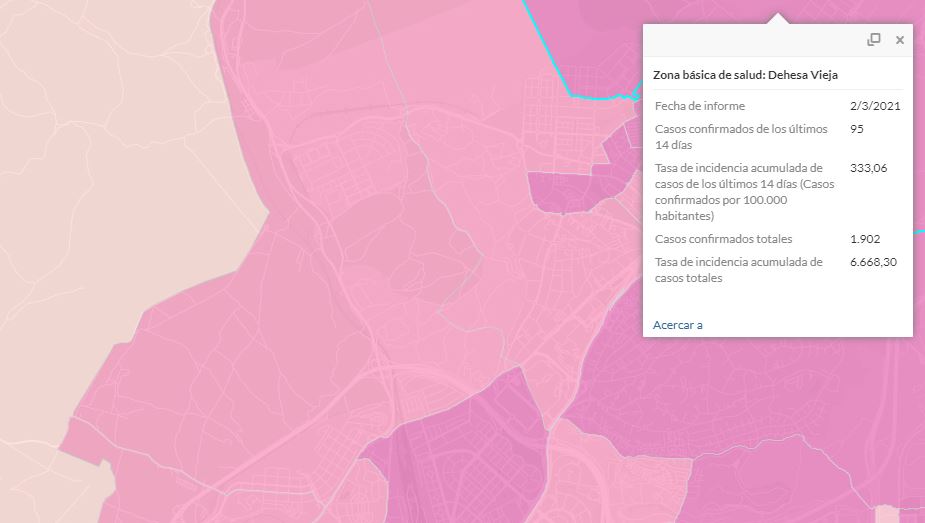The height and width of the screenshot is (523, 925).
Task: Select the incidence value 333,06
Action: 868,168
